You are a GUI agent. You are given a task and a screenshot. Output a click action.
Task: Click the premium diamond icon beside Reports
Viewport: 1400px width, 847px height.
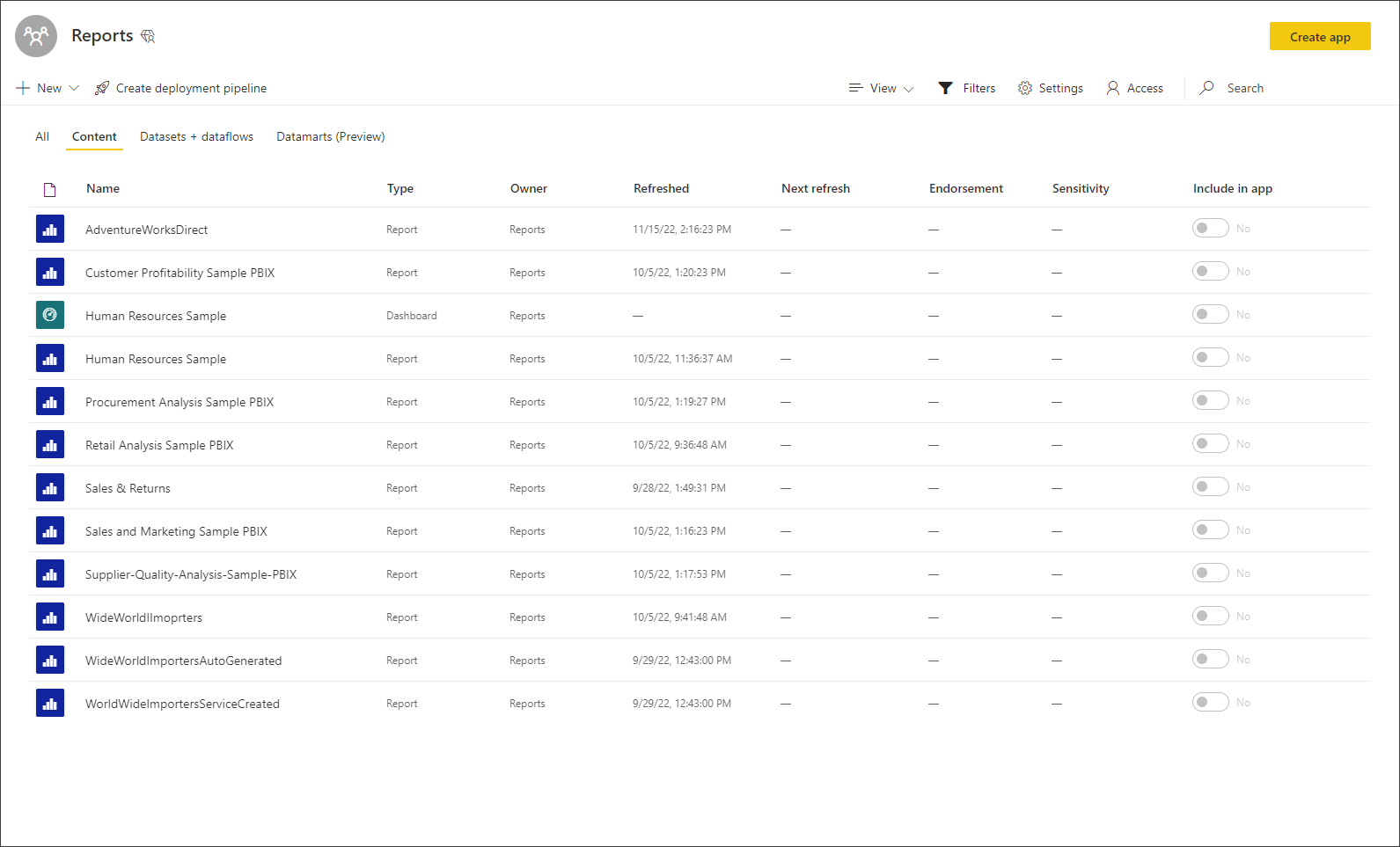tap(148, 36)
